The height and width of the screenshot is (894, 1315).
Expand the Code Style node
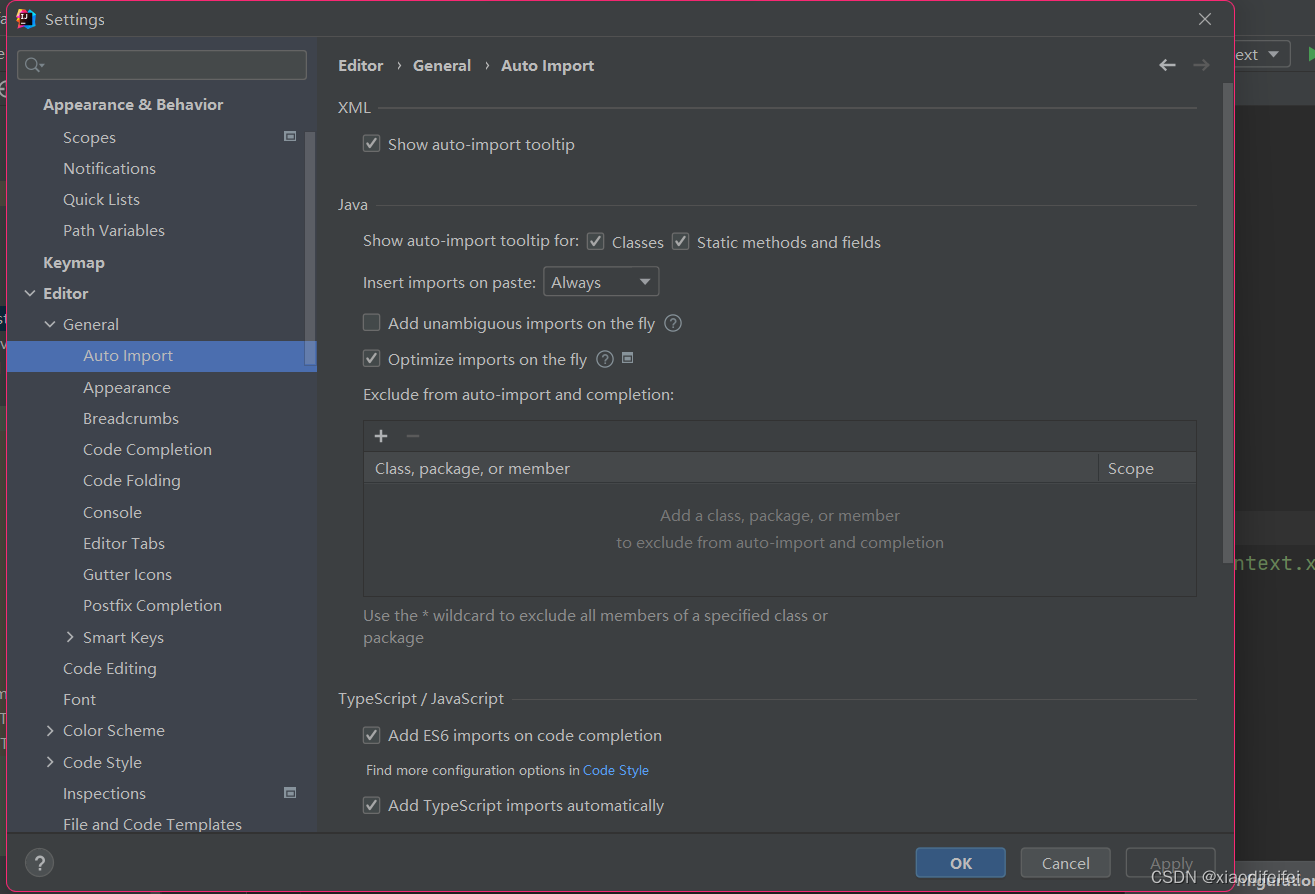tap(49, 762)
